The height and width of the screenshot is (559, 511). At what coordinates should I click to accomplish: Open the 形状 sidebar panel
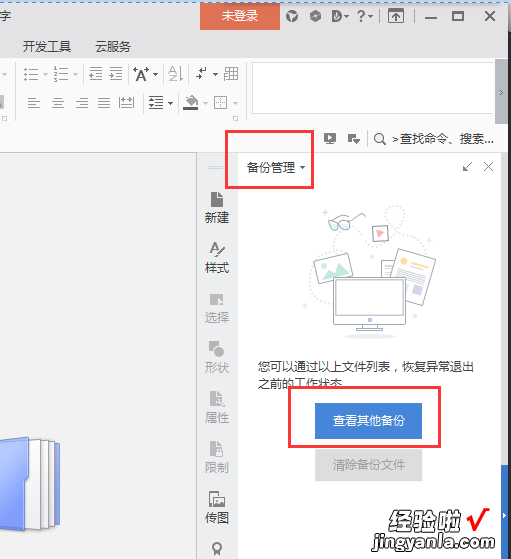click(x=217, y=358)
